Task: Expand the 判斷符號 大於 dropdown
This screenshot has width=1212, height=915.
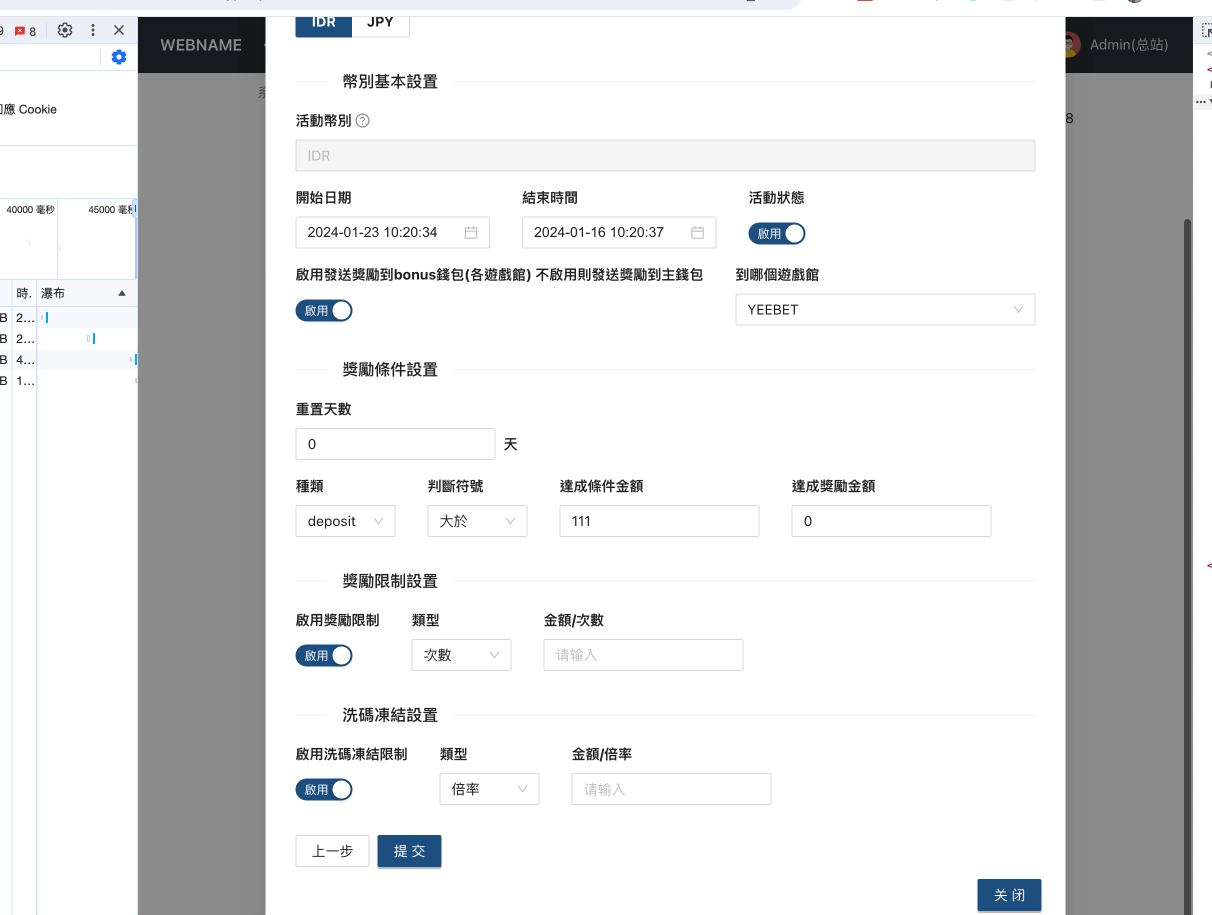Action: click(477, 521)
